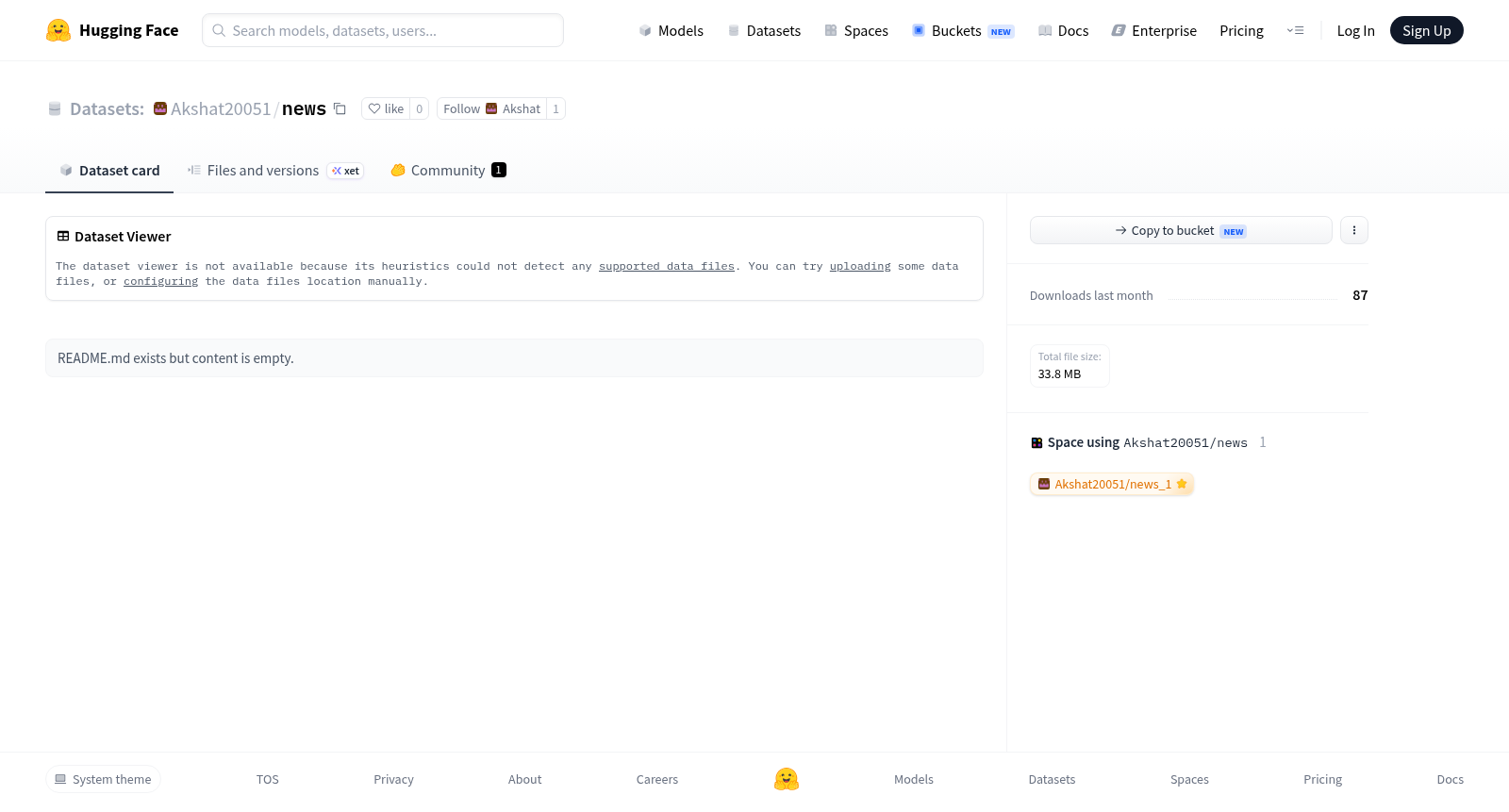Switch to the Dataset card tab

click(109, 171)
